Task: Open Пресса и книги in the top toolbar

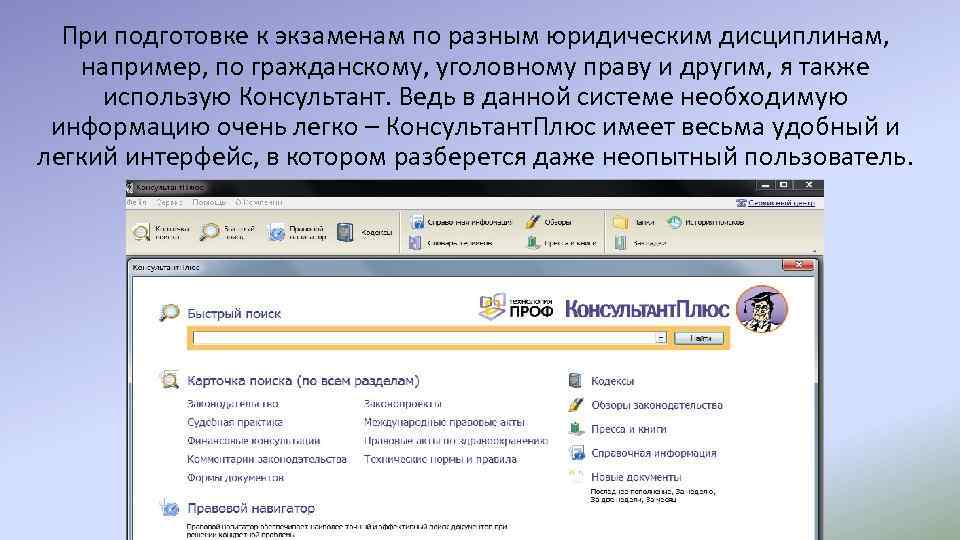Action: point(561,243)
